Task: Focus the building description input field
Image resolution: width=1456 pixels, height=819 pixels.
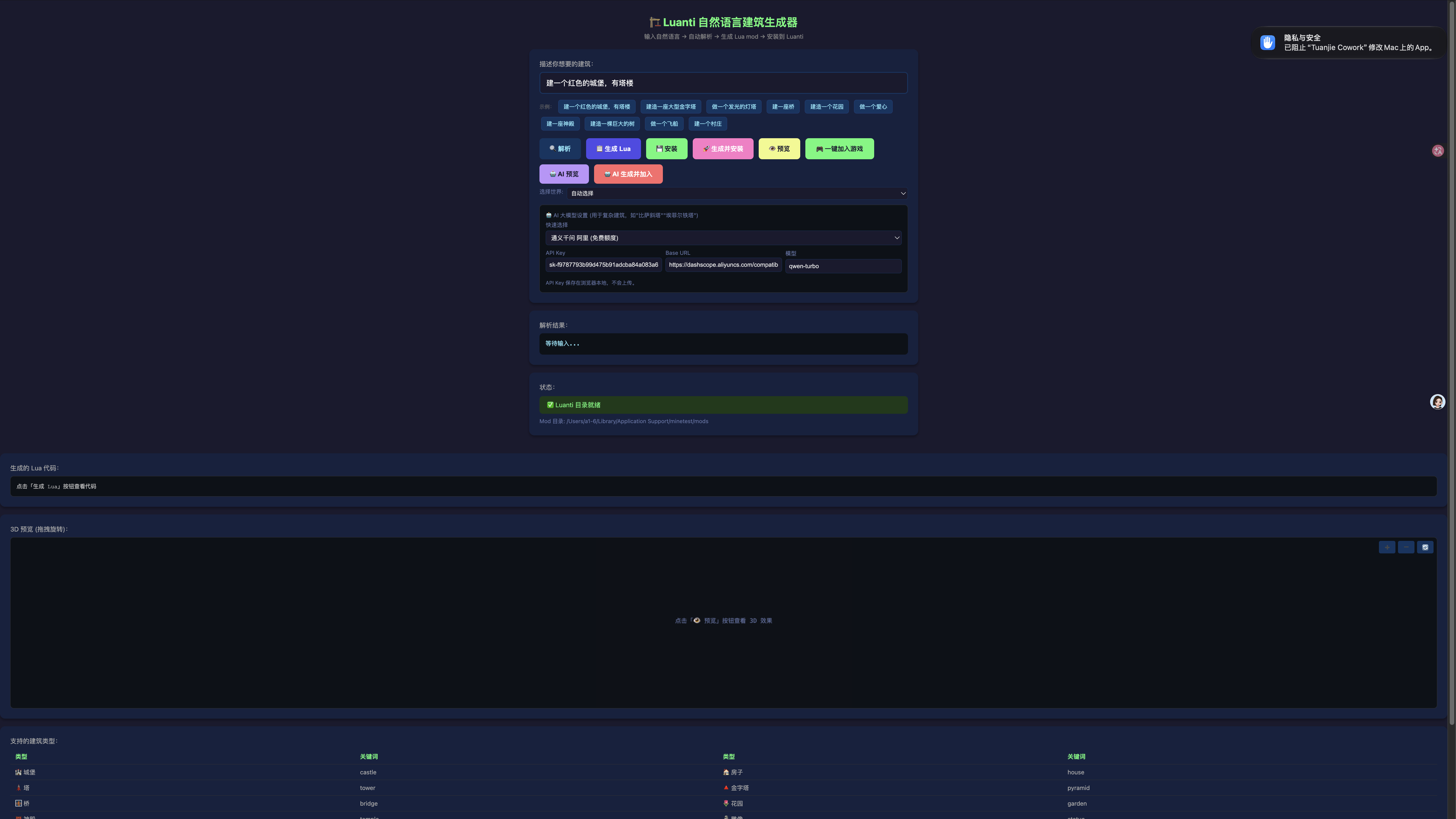Action: 723,83
